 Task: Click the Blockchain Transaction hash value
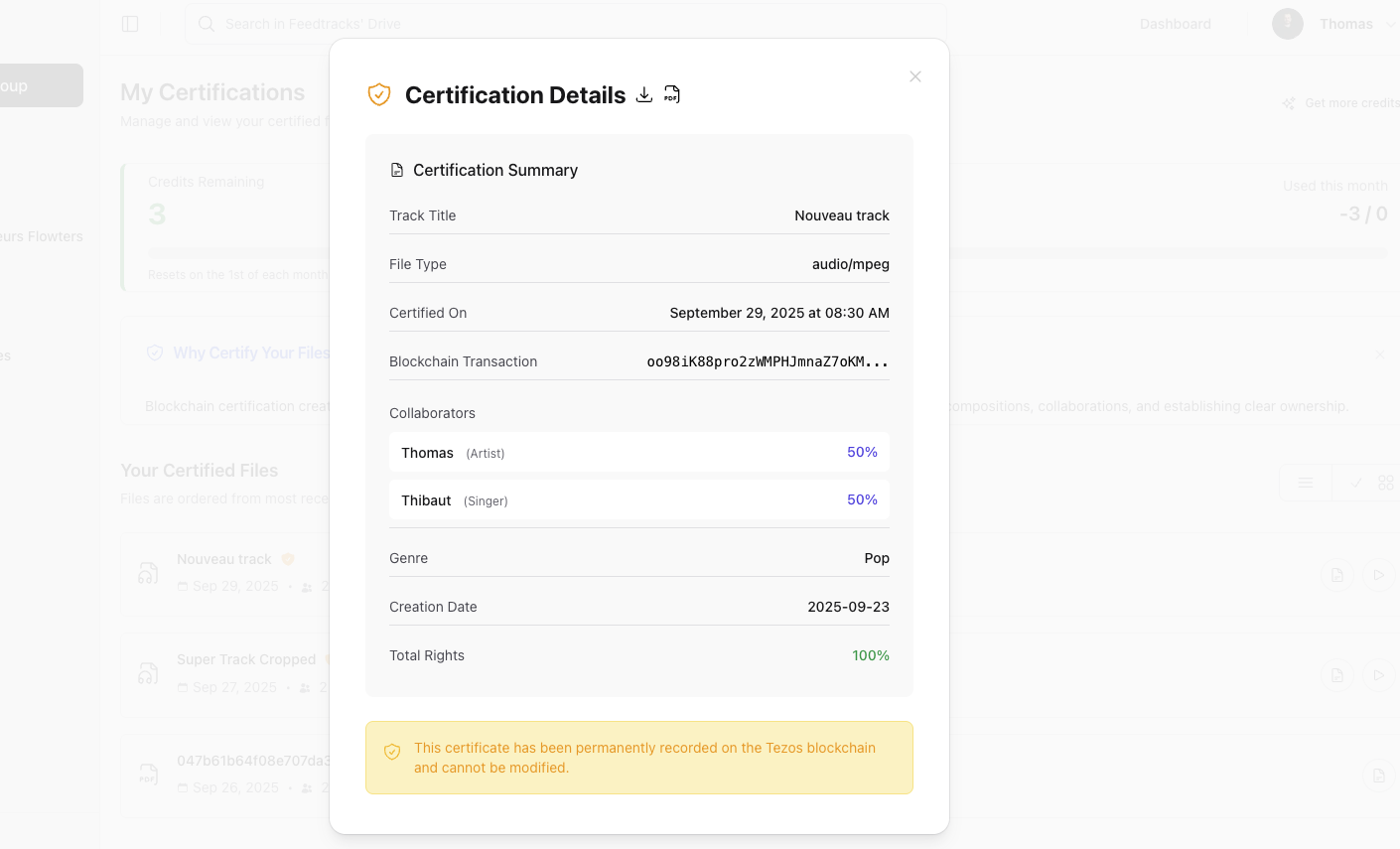pos(768,361)
